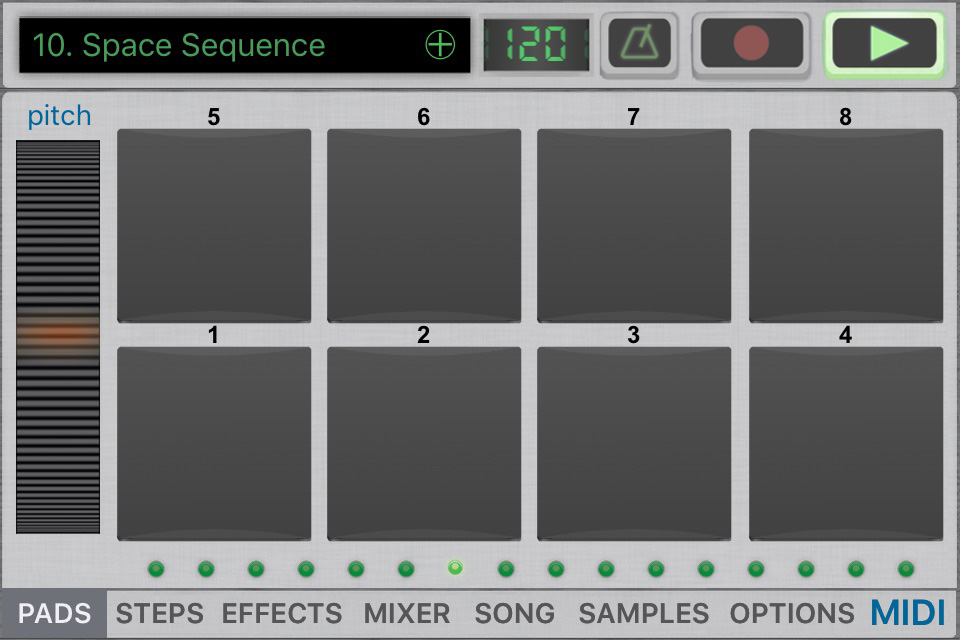Start playback with the green play button
Image resolution: width=960 pixels, height=640 pixels.
(x=884, y=43)
